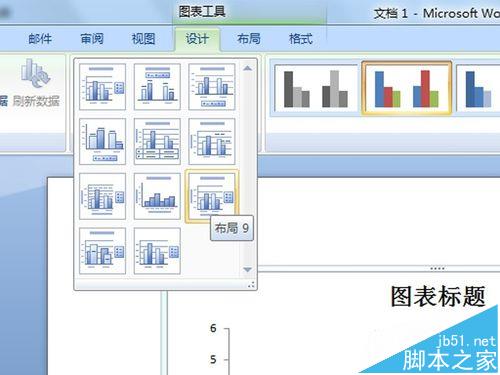Image resolution: width=500 pixels, height=375 pixels.
Task: Open the 邮件 (Mailings) tab
Action: click(x=40, y=39)
